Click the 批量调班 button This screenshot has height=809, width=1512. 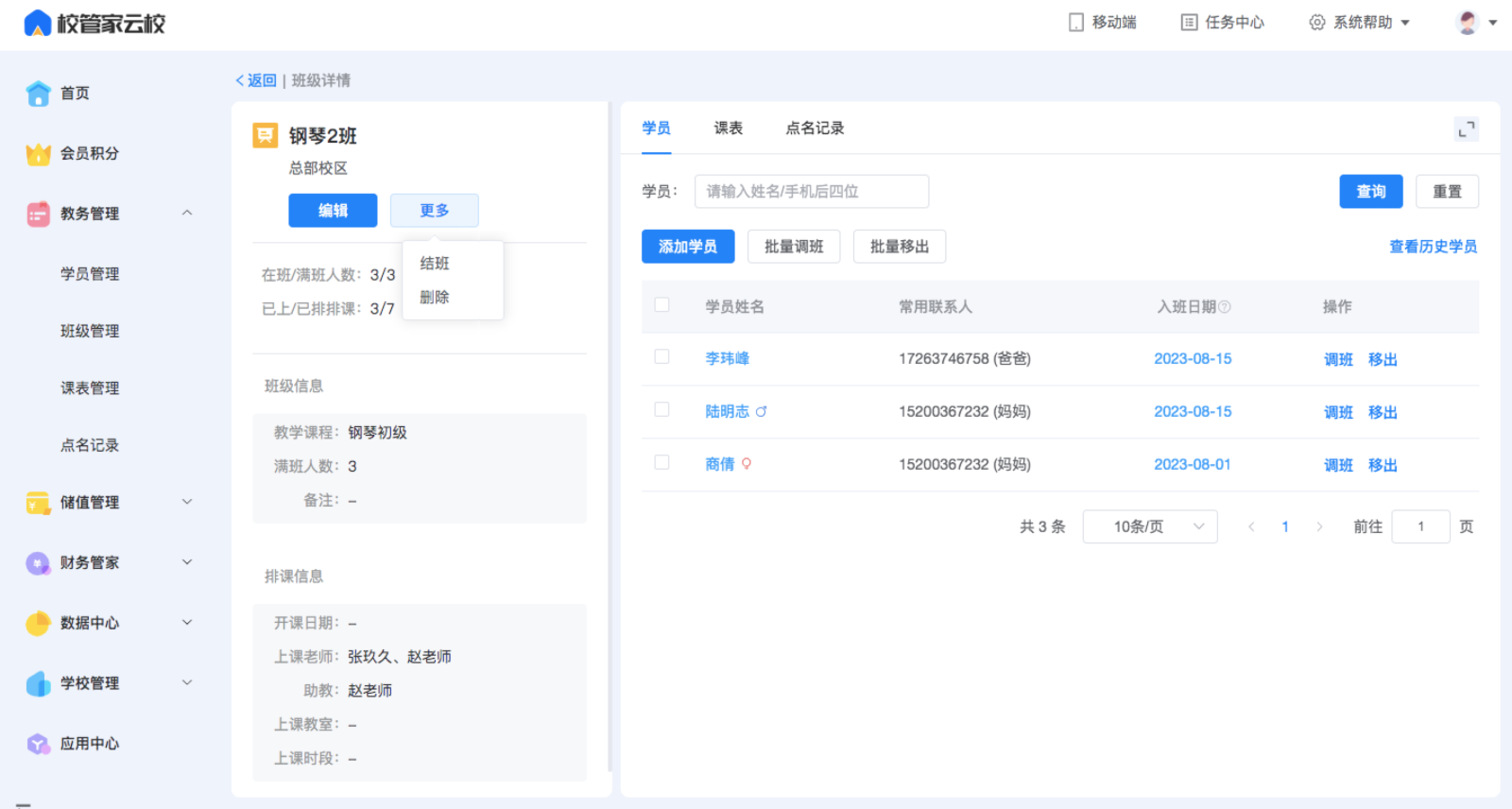[x=794, y=247]
